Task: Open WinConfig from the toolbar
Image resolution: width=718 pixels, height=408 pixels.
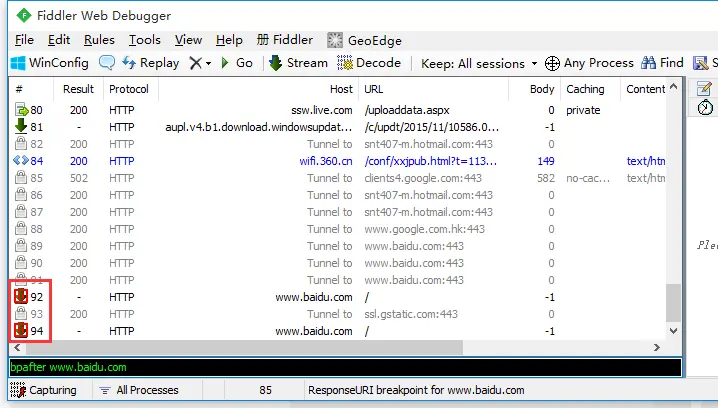Action: point(49,63)
